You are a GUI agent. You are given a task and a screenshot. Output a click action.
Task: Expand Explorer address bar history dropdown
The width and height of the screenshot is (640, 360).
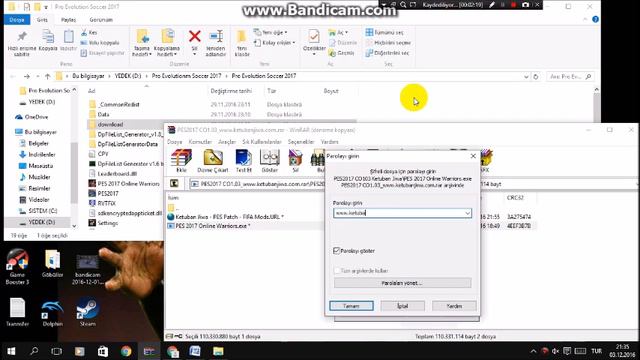coord(526,76)
